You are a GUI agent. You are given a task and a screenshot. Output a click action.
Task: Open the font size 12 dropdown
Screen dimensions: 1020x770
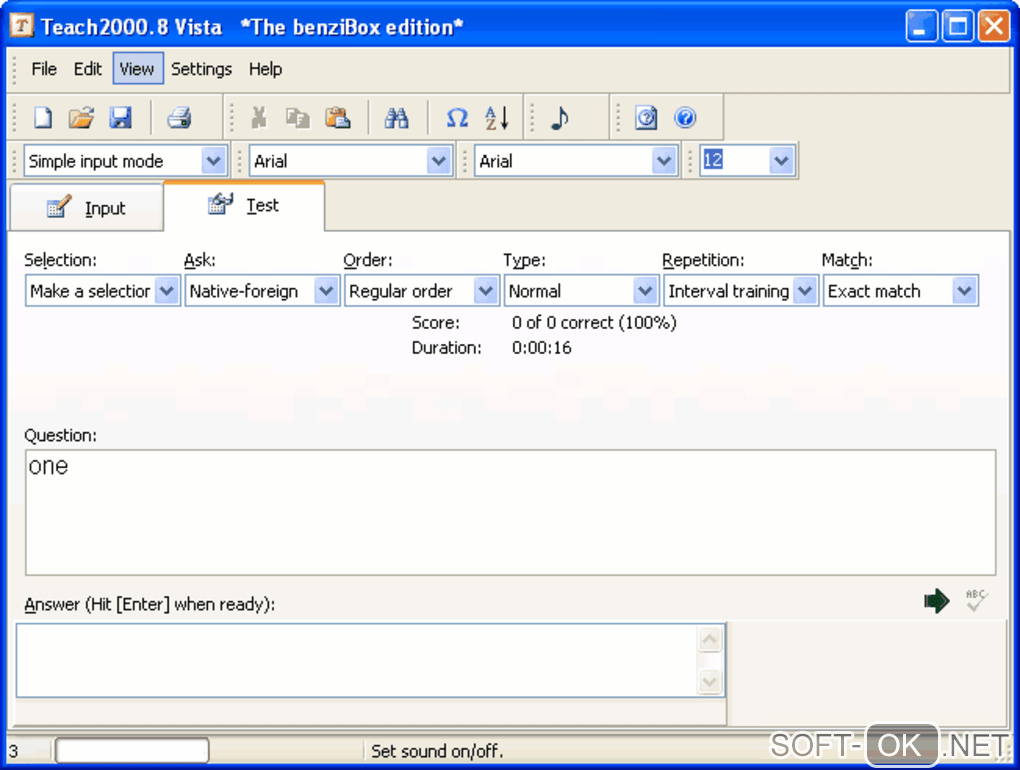(781, 161)
